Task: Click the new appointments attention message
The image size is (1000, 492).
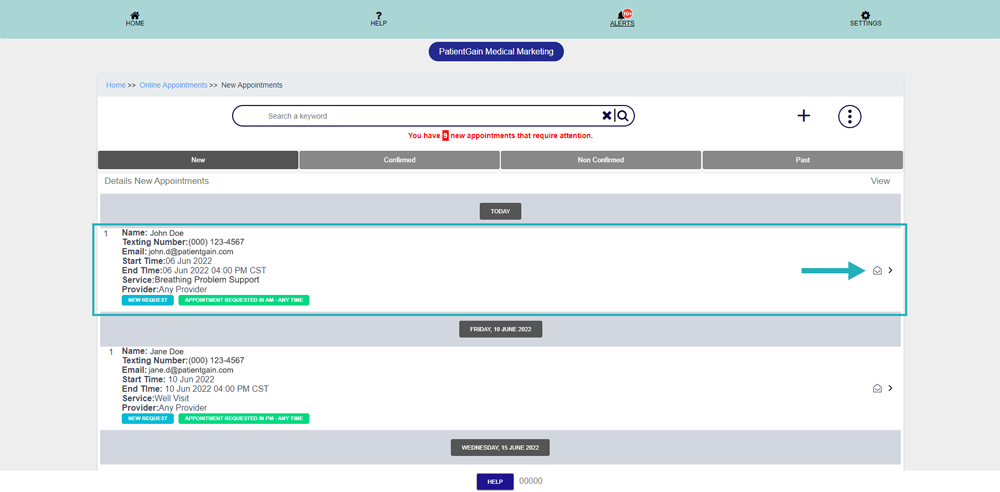Action: 501,136
